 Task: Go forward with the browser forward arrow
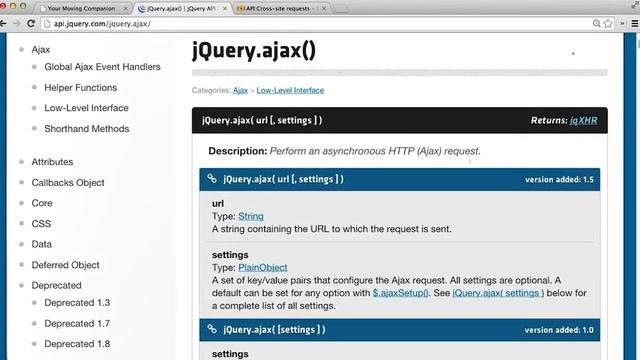[x=16, y=24]
